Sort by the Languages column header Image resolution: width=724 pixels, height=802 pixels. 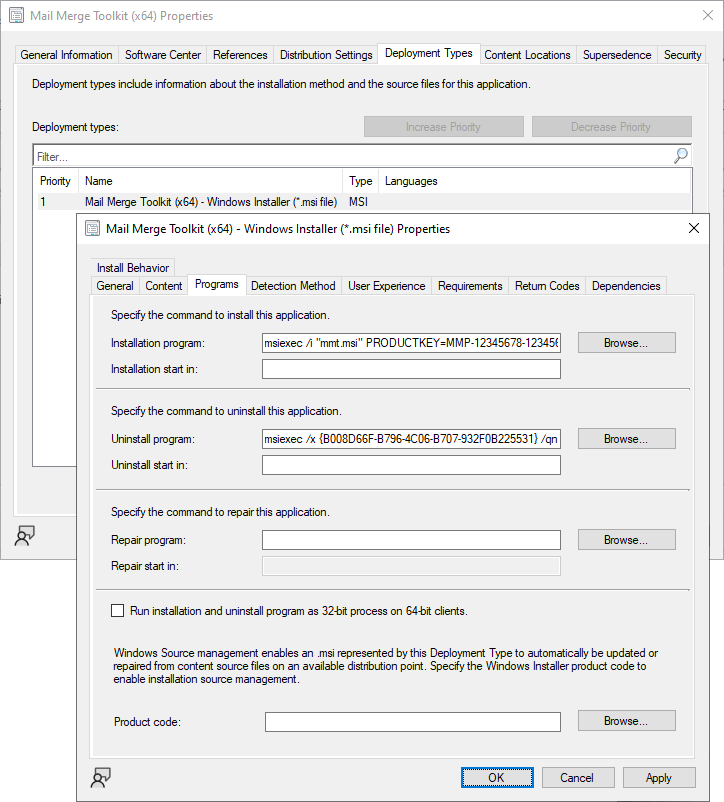click(x=534, y=181)
